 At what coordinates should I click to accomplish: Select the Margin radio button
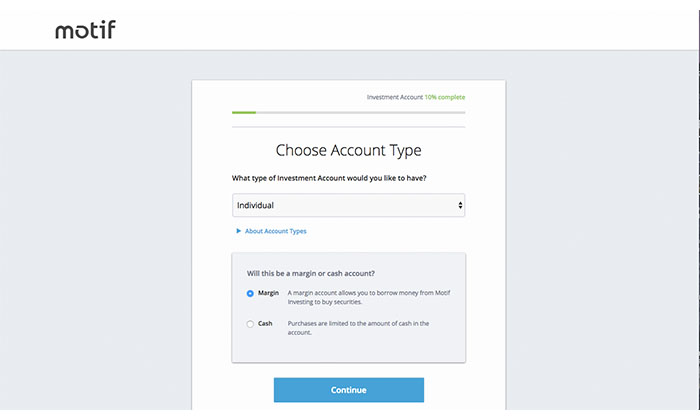coord(250,293)
